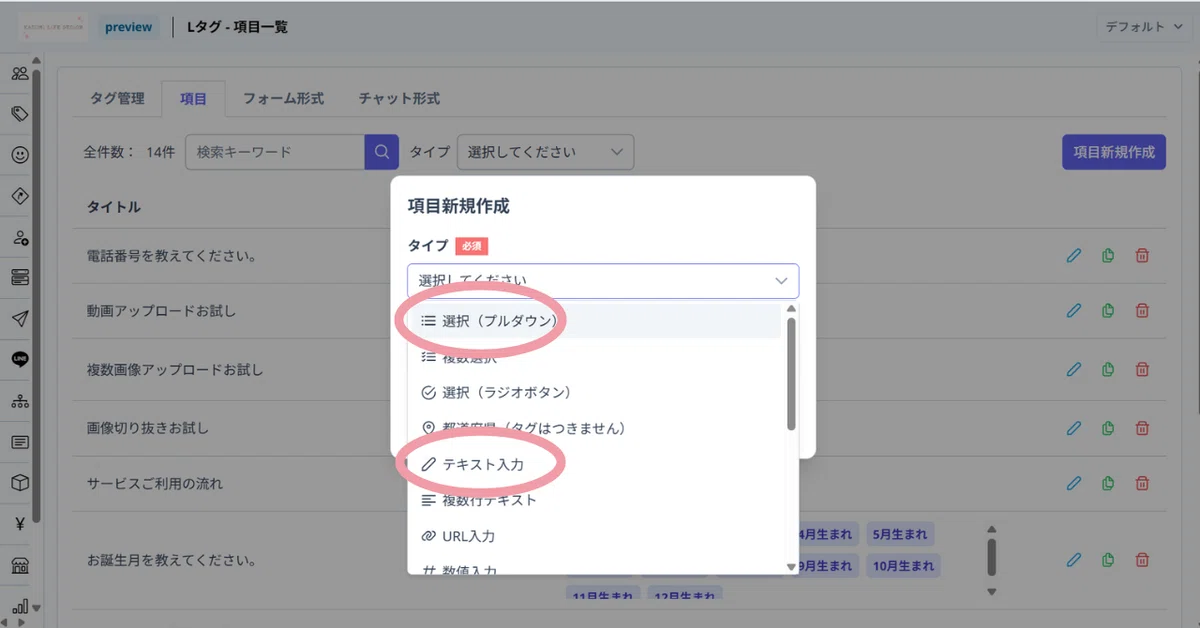Screen dimensions: 1200x628
Task: Open the hierarchy chart sidebar icon
Action: tap(20, 400)
